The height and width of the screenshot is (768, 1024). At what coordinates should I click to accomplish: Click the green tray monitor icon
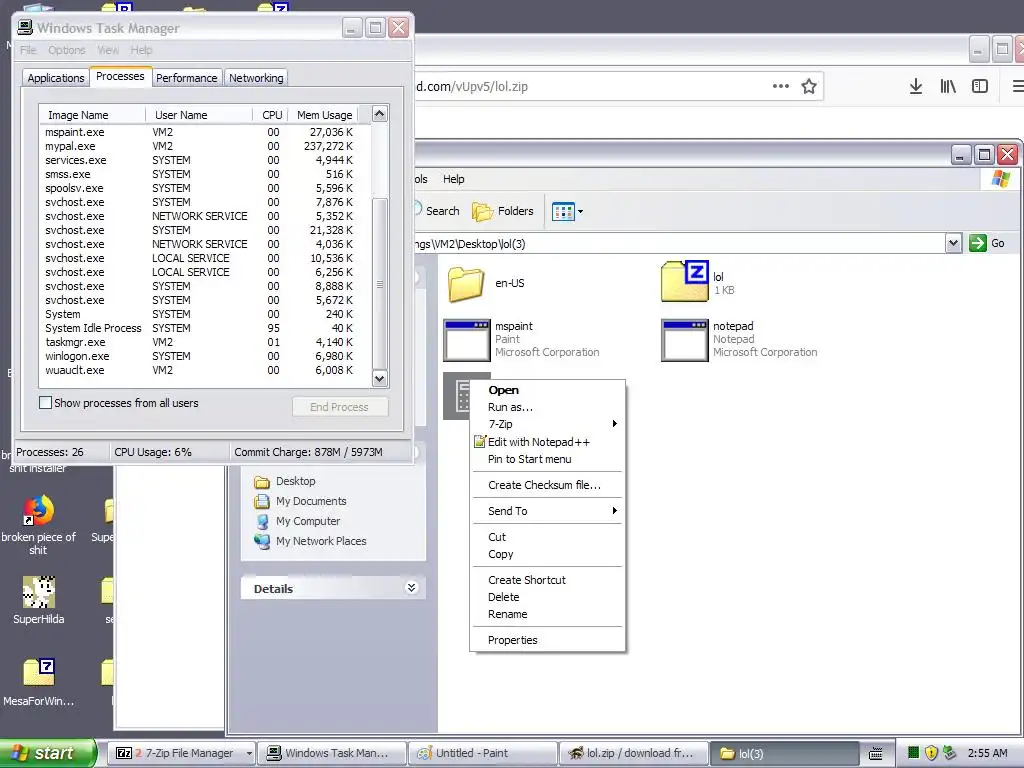(x=913, y=753)
